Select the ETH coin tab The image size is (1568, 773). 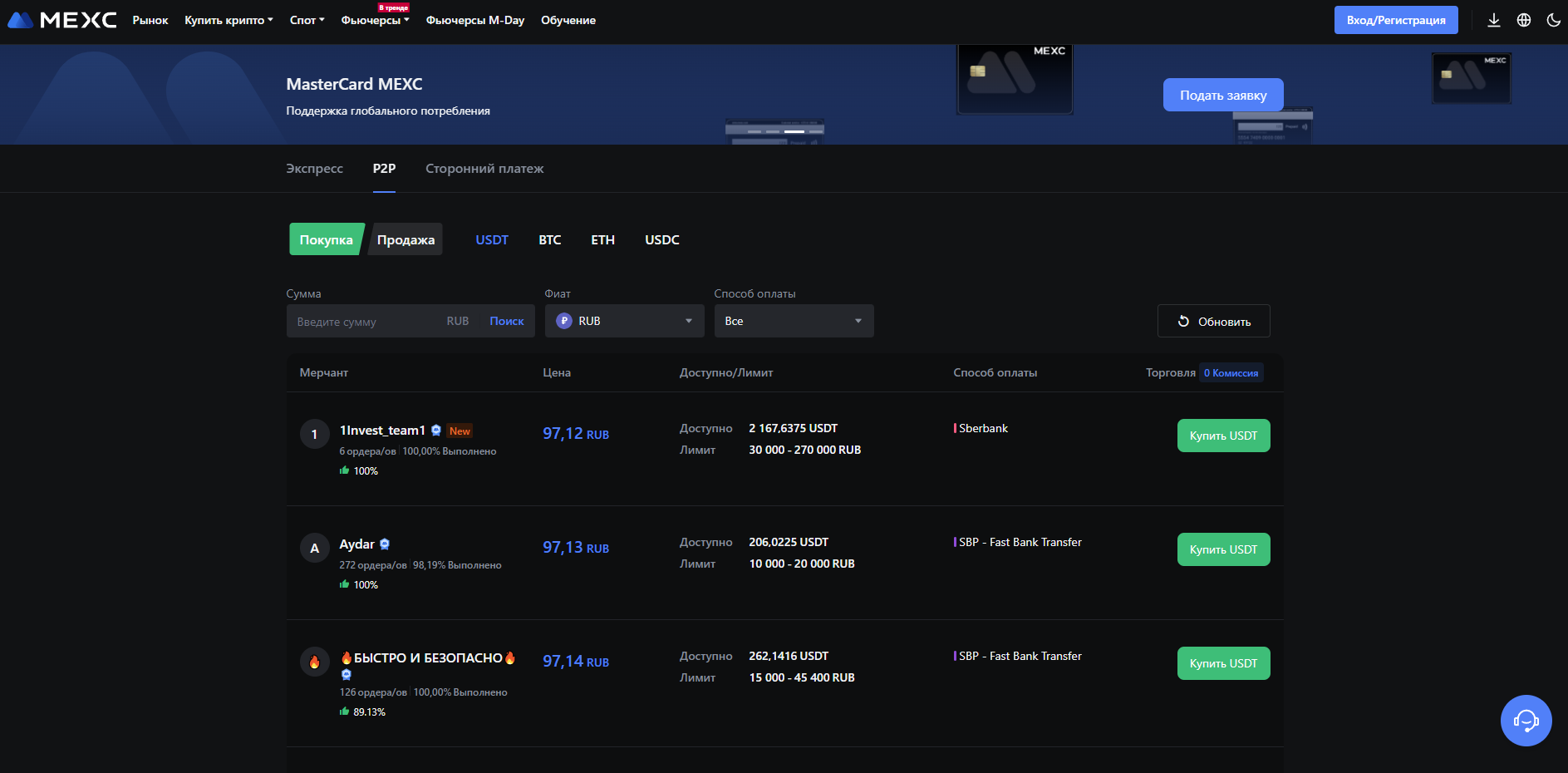[x=602, y=239]
